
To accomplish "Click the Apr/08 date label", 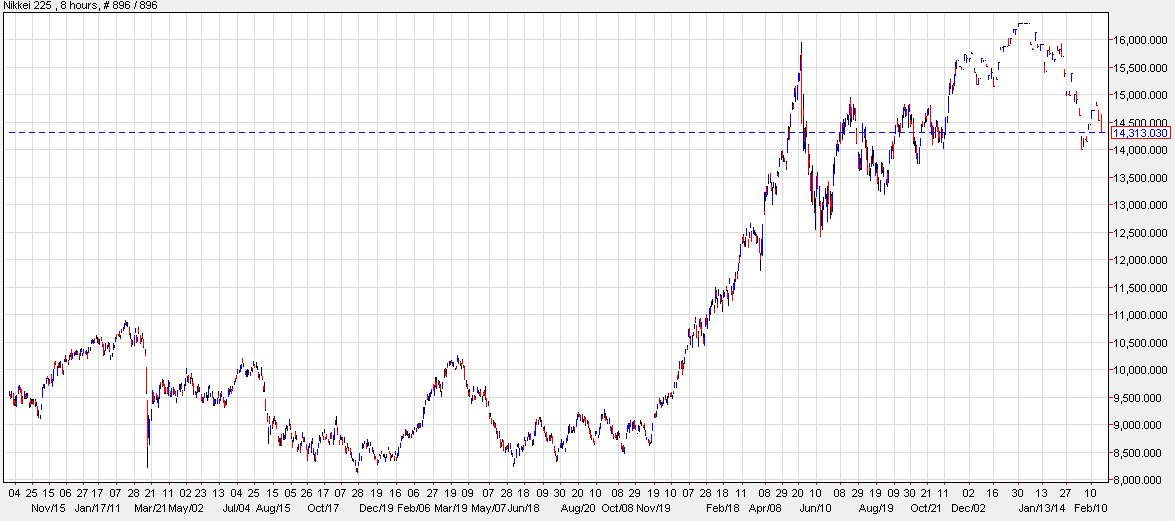I will tap(763, 508).
